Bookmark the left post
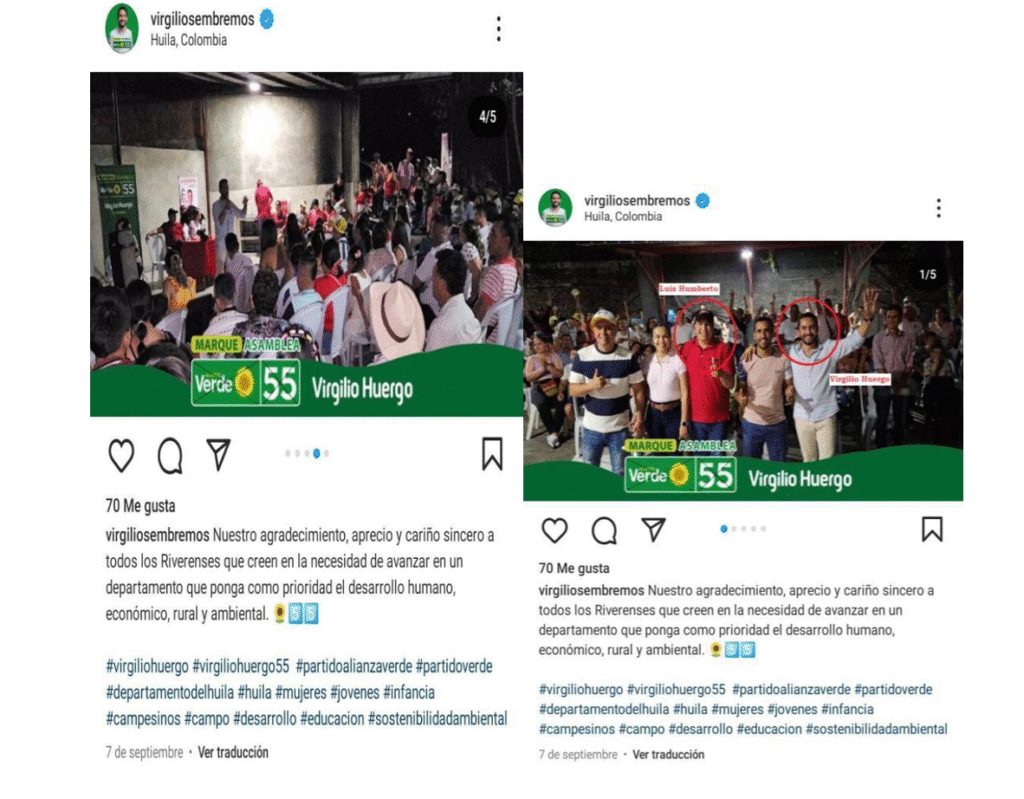1024x799 pixels. (492, 454)
